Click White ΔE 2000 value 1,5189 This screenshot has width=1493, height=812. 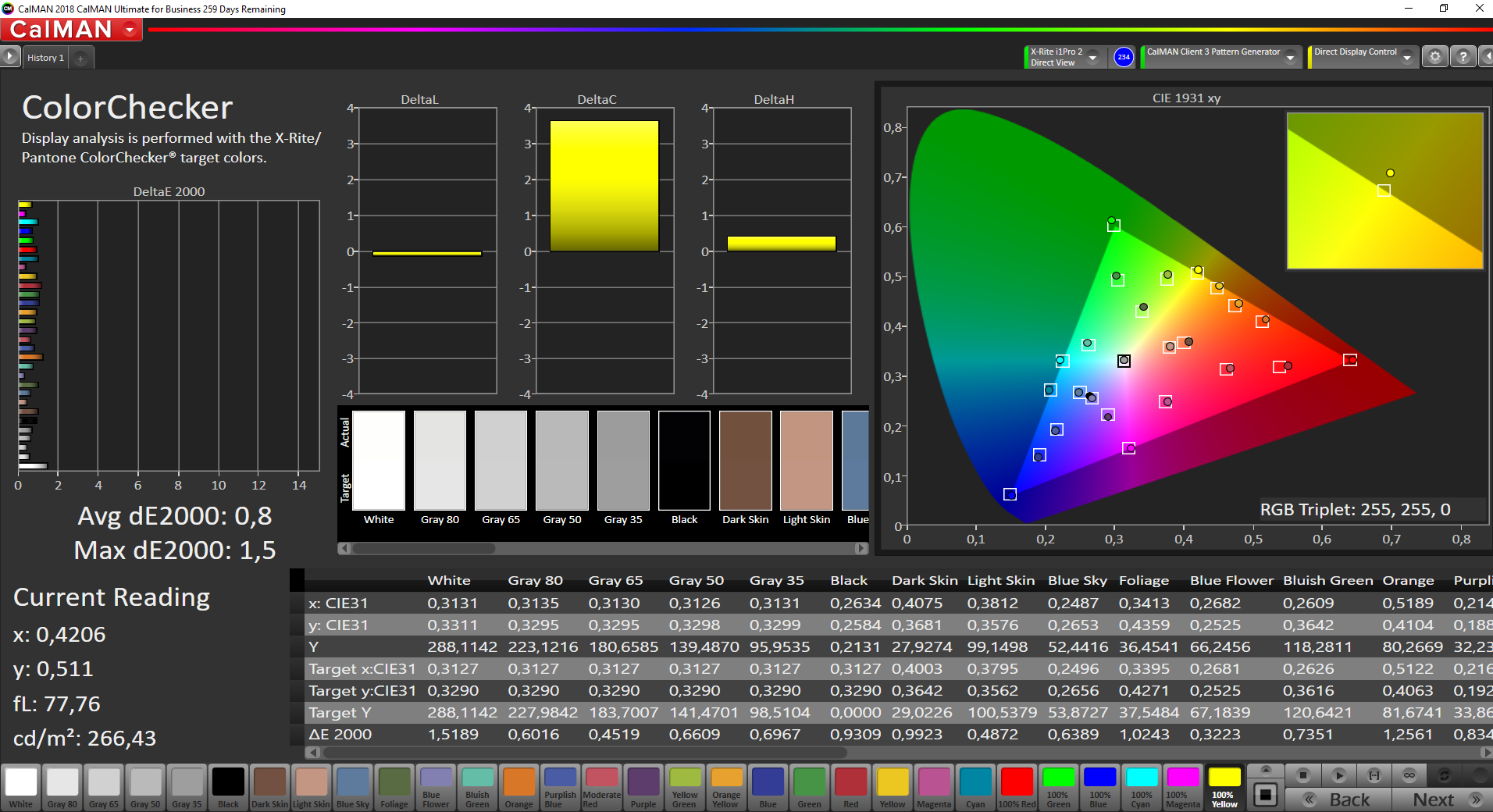coord(453,734)
